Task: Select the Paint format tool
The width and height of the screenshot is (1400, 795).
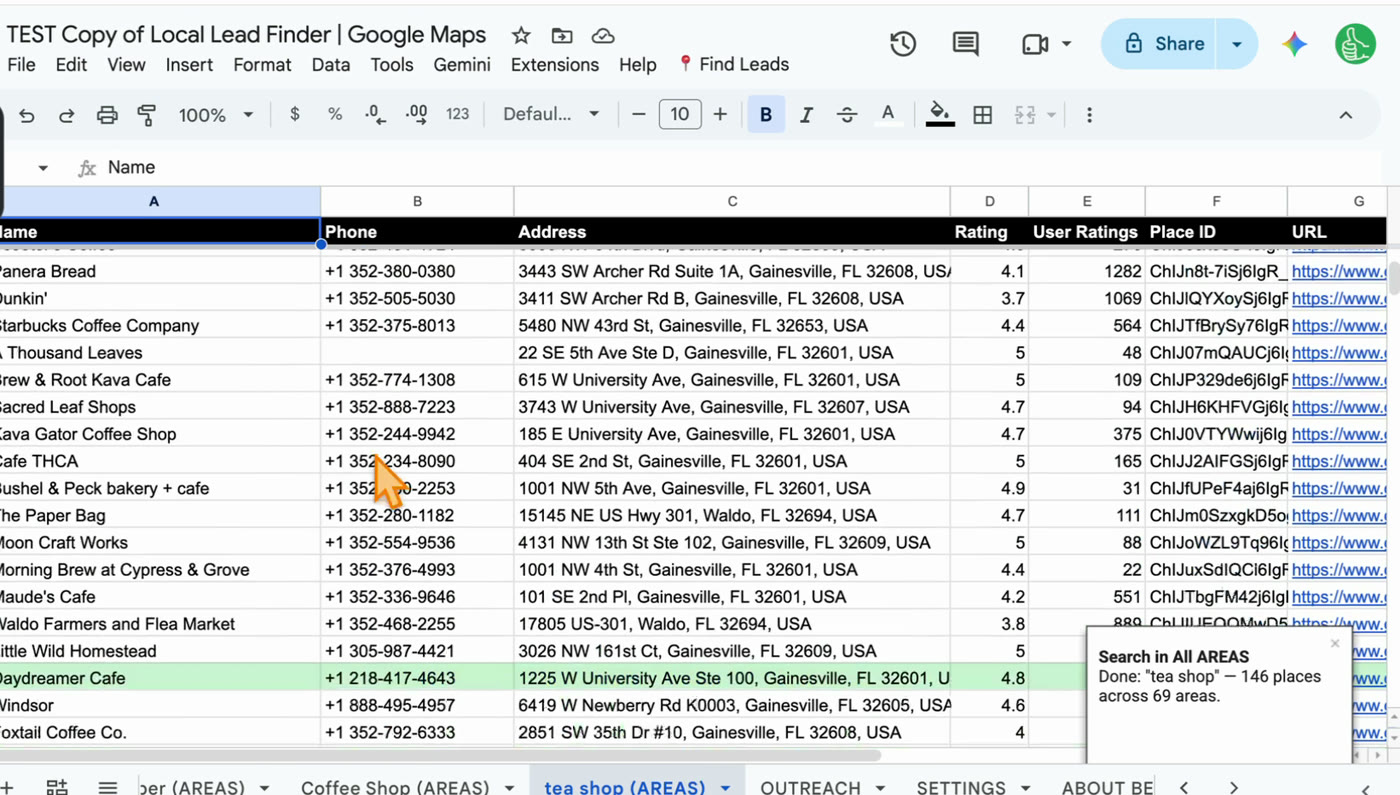Action: (147, 115)
